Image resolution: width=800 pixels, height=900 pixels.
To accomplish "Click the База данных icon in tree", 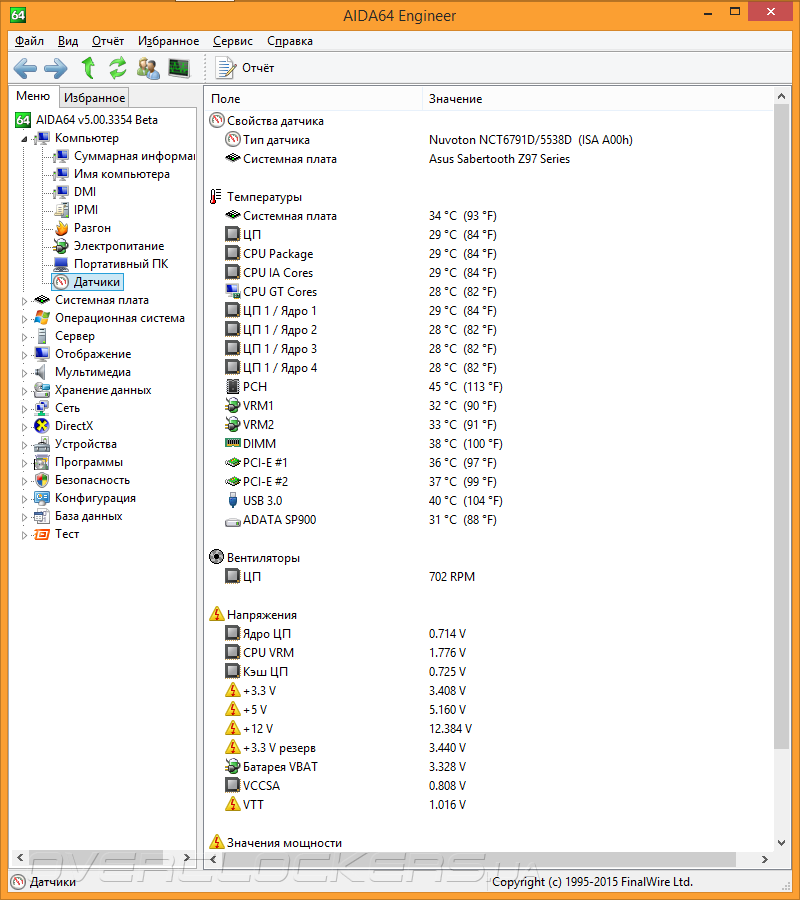I will coord(42,516).
